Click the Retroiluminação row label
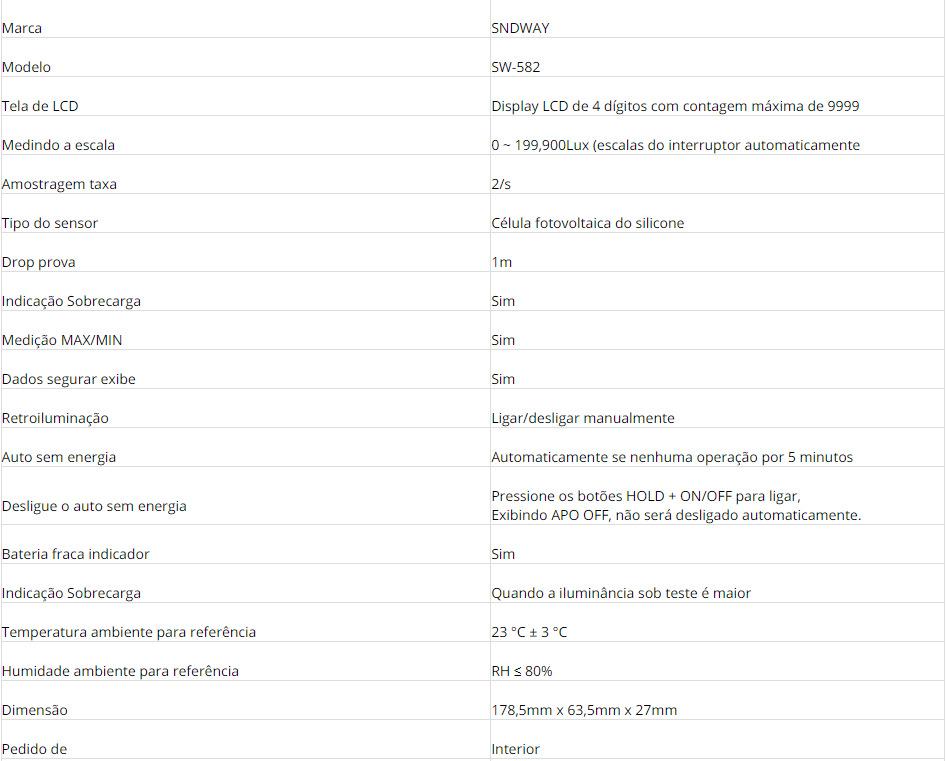Viewport: 947px width, 761px height. [55, 418]
